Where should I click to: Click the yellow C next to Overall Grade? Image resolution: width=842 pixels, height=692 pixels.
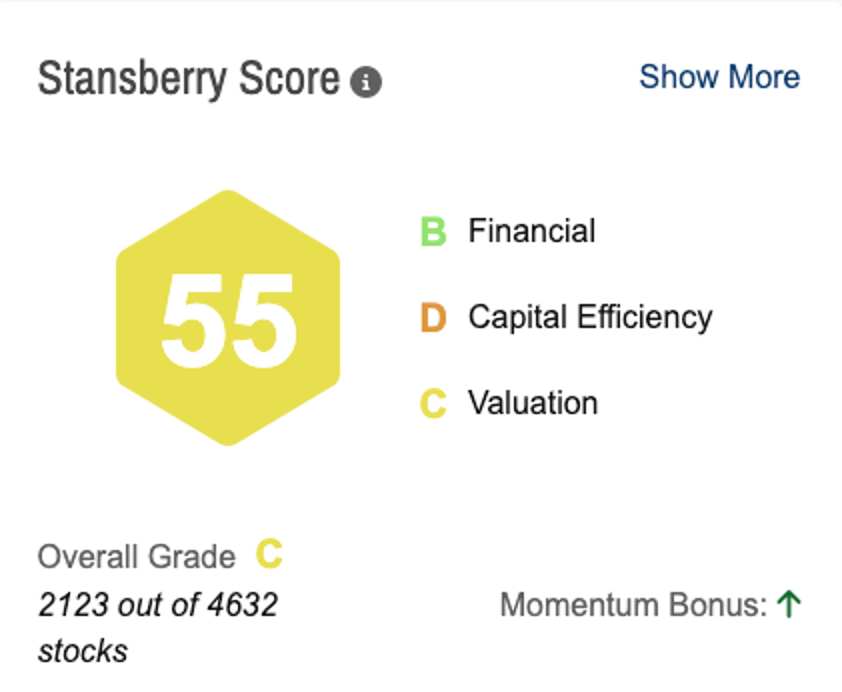pyautogui.click(x=269, y=554)
